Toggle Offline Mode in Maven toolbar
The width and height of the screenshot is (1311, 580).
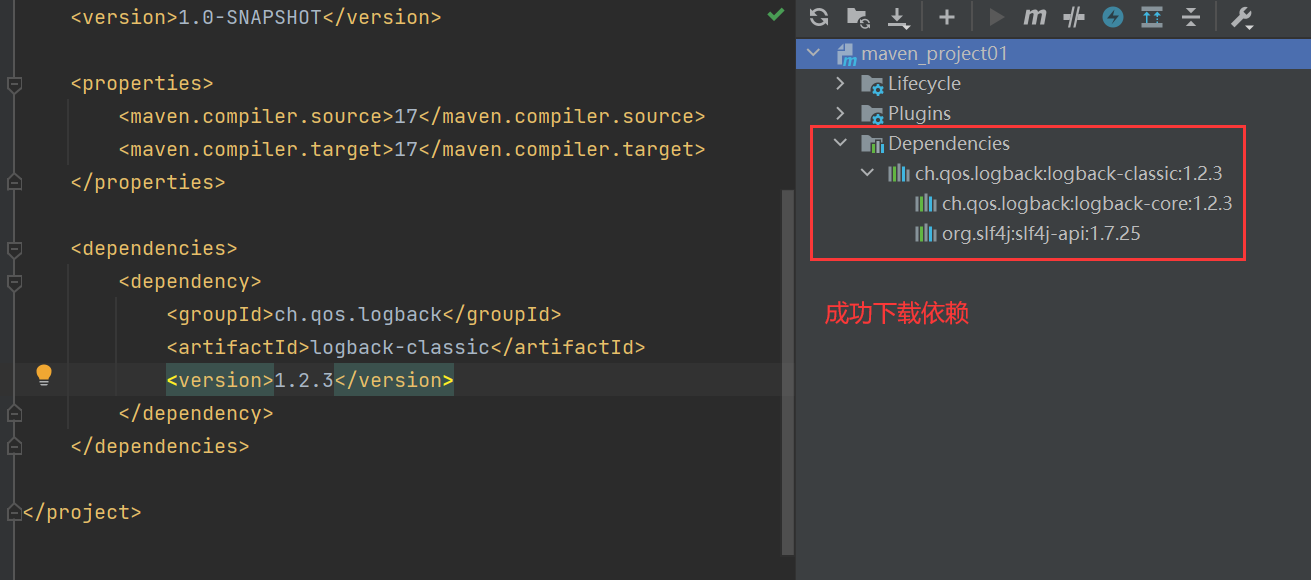1074,17
